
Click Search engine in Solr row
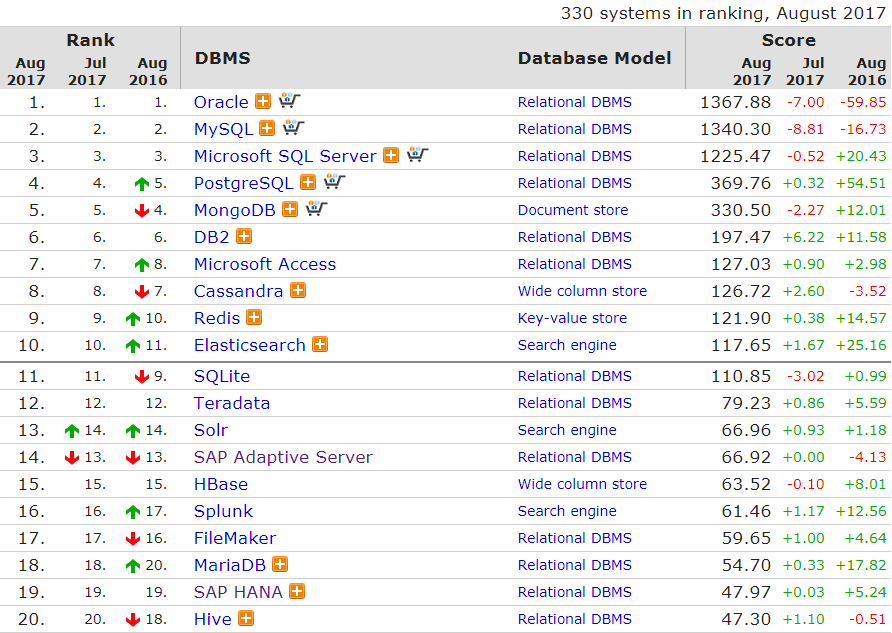point(567,431)
